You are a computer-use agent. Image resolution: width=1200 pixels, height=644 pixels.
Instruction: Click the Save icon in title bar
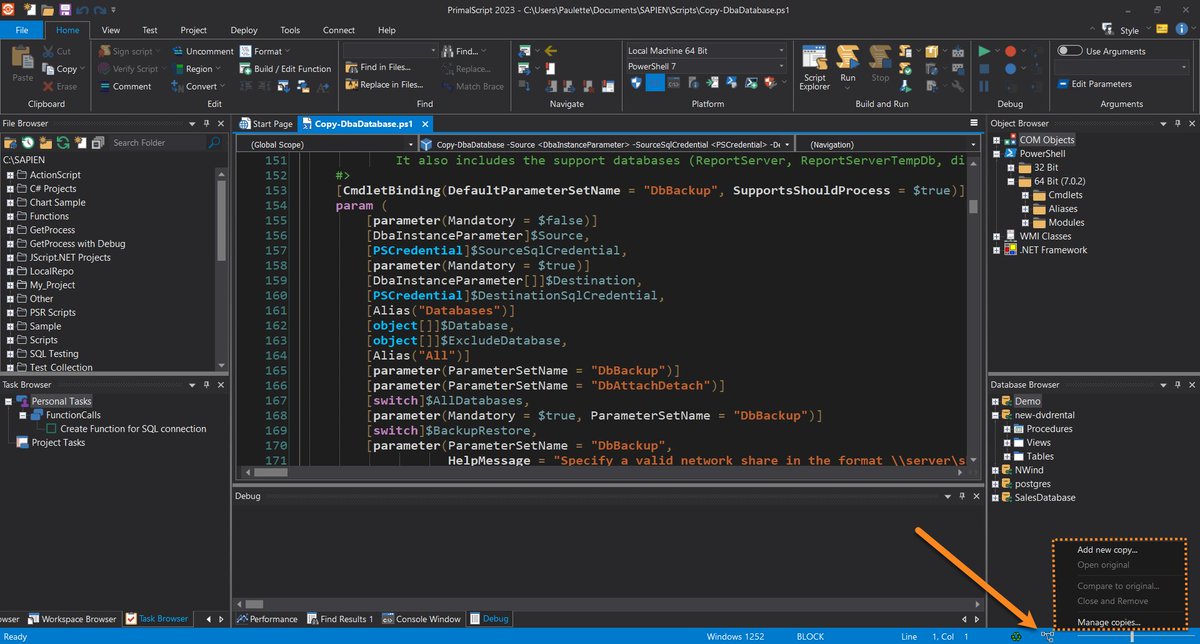[x=65, y=10]
